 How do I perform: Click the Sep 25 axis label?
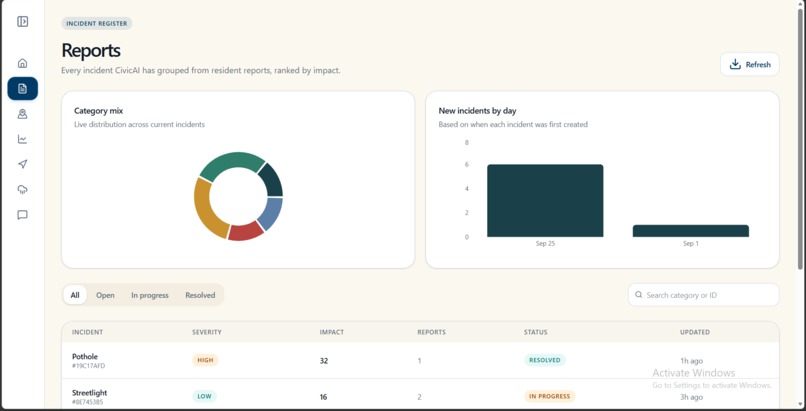click(545, 244)
